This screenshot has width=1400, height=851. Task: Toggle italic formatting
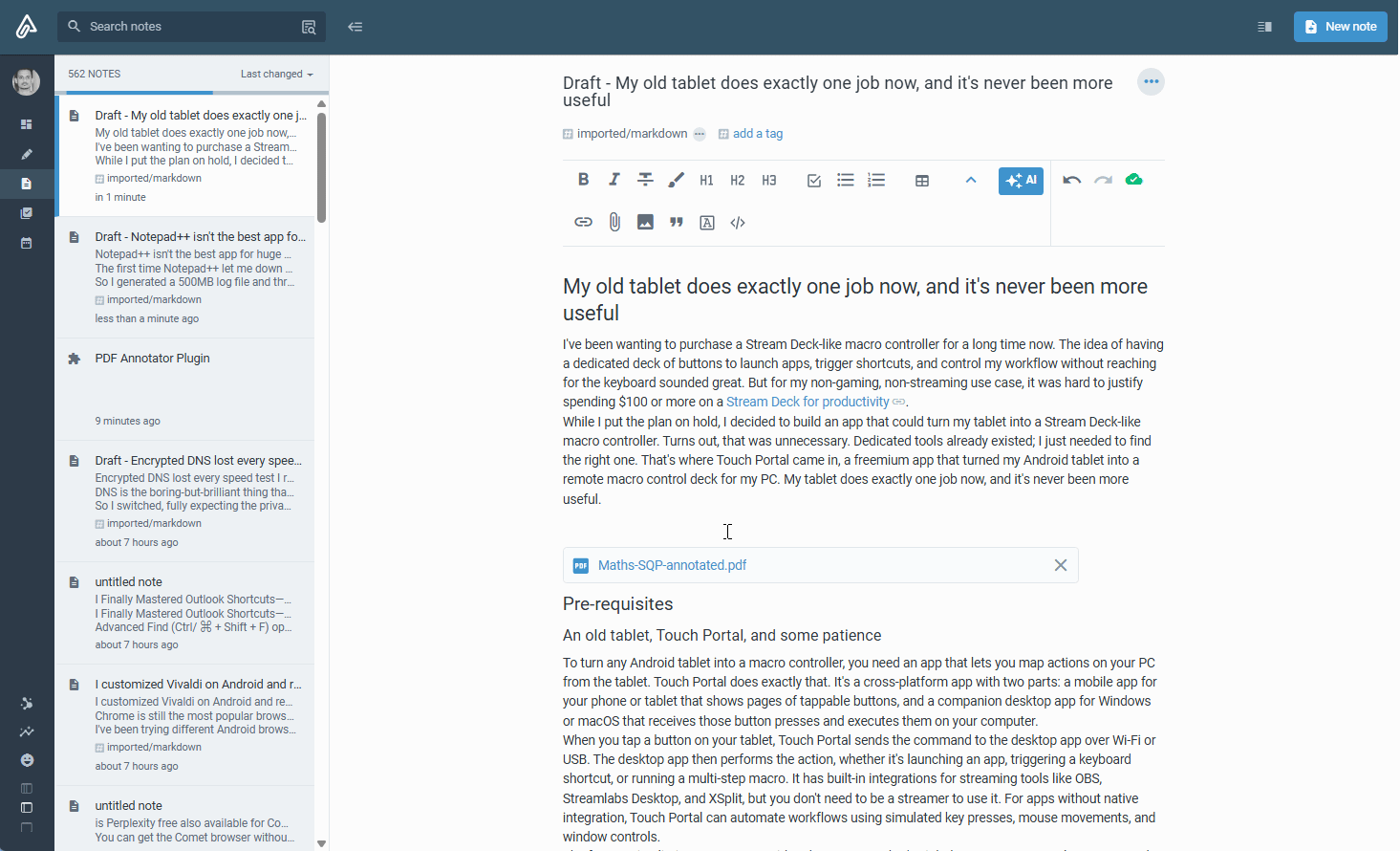coord(614,180)
